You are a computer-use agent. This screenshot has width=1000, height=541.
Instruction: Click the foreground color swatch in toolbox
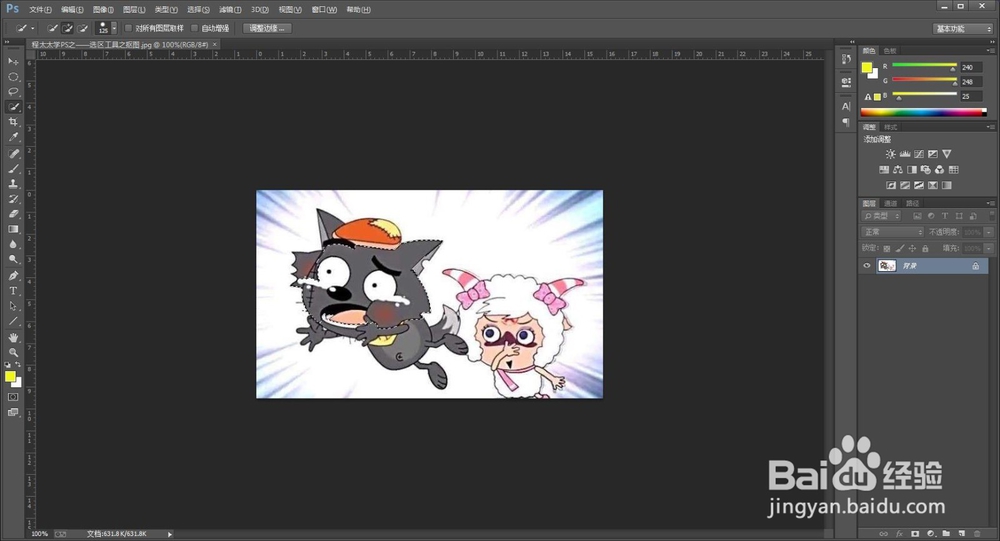tap(10, 376)
